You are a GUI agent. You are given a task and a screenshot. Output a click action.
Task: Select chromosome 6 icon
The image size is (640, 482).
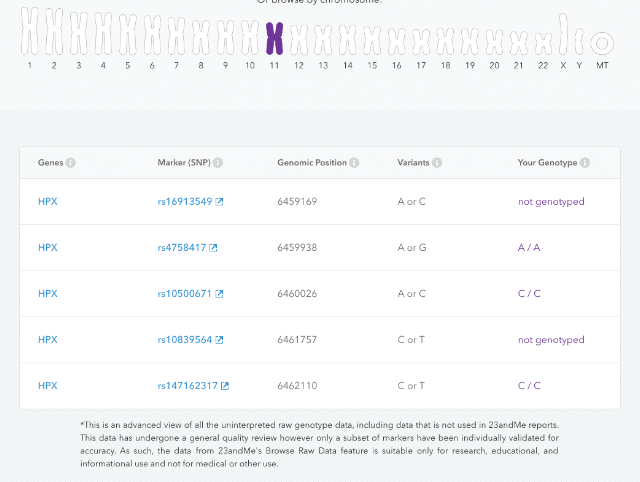tap(152, 35)
